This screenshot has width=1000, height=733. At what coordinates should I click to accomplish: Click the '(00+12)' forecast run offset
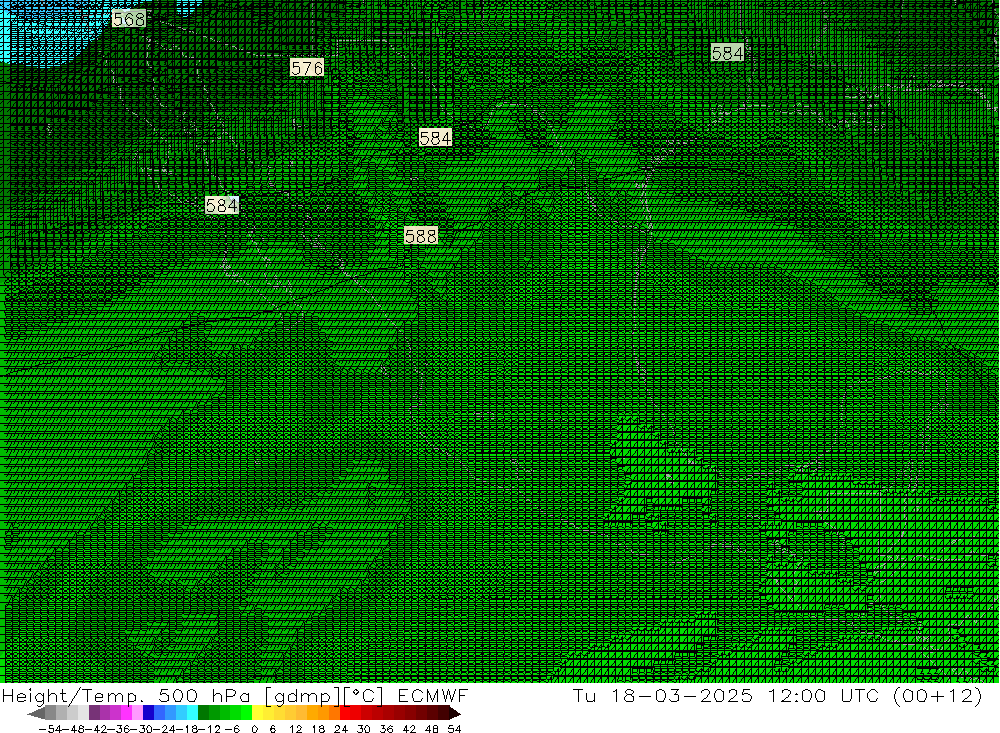938,695
